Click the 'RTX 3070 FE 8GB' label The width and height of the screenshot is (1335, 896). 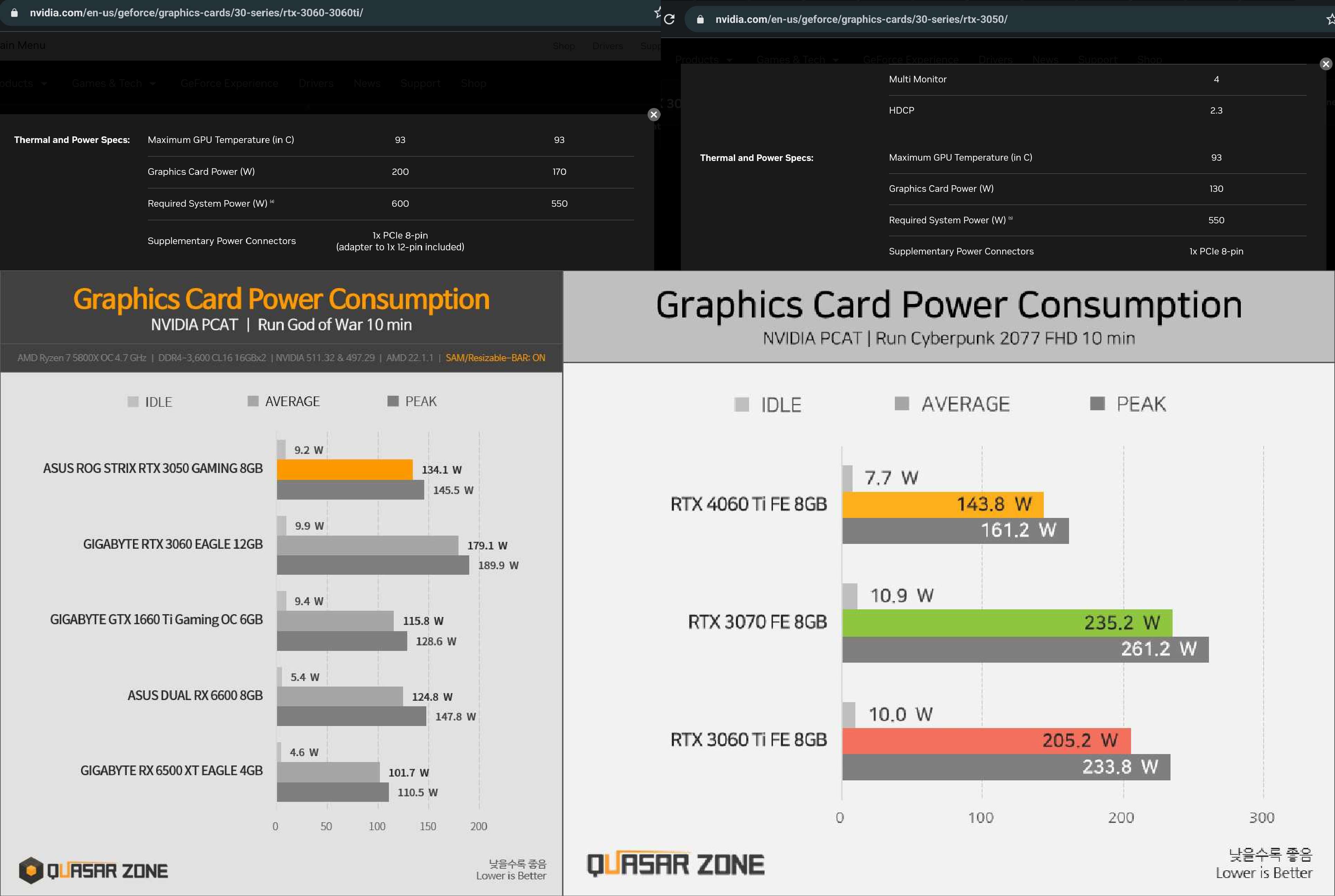[x=757, y=622]
